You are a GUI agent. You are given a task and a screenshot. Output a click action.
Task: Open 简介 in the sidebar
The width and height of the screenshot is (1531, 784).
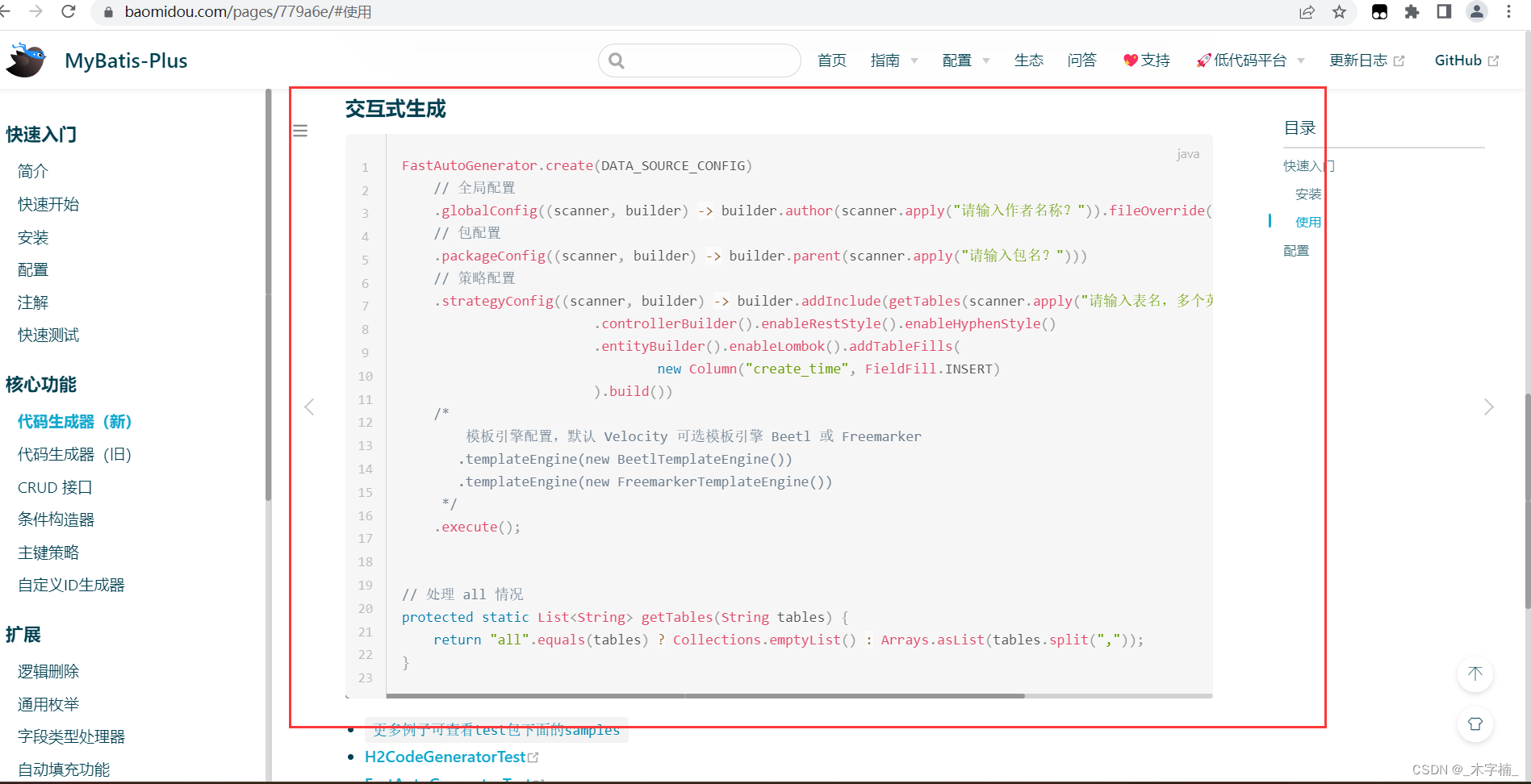click(x=33, y=171)
